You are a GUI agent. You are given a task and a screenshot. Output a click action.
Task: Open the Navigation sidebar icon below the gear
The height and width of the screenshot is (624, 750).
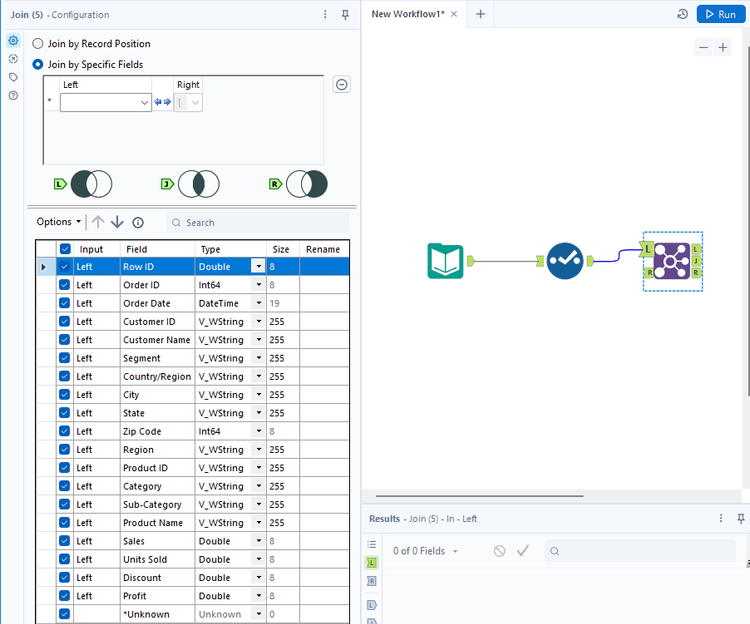13,59
